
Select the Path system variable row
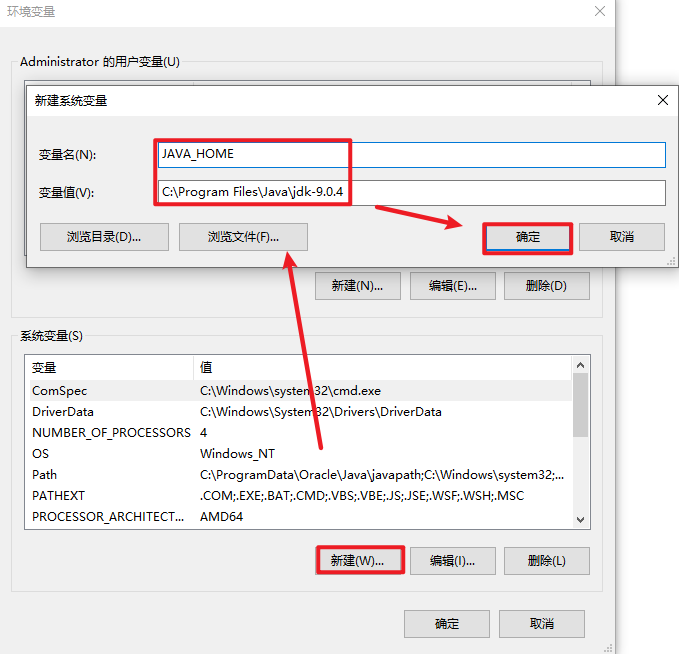pyautogui.click(x=110, y=475)
